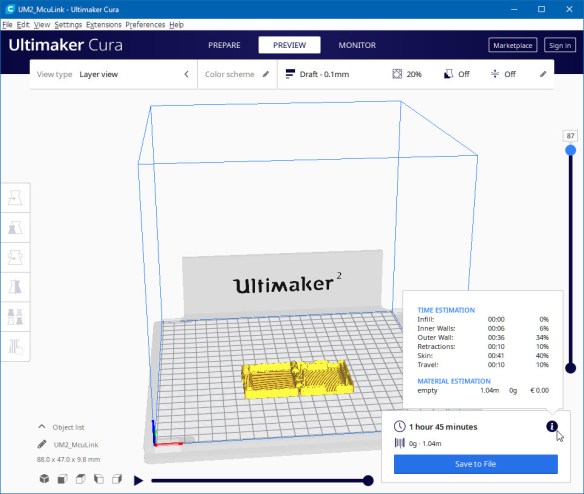584x494 pixels.
Task: Click the Outer Wall row in time estimation
Action: click(483, 338)
